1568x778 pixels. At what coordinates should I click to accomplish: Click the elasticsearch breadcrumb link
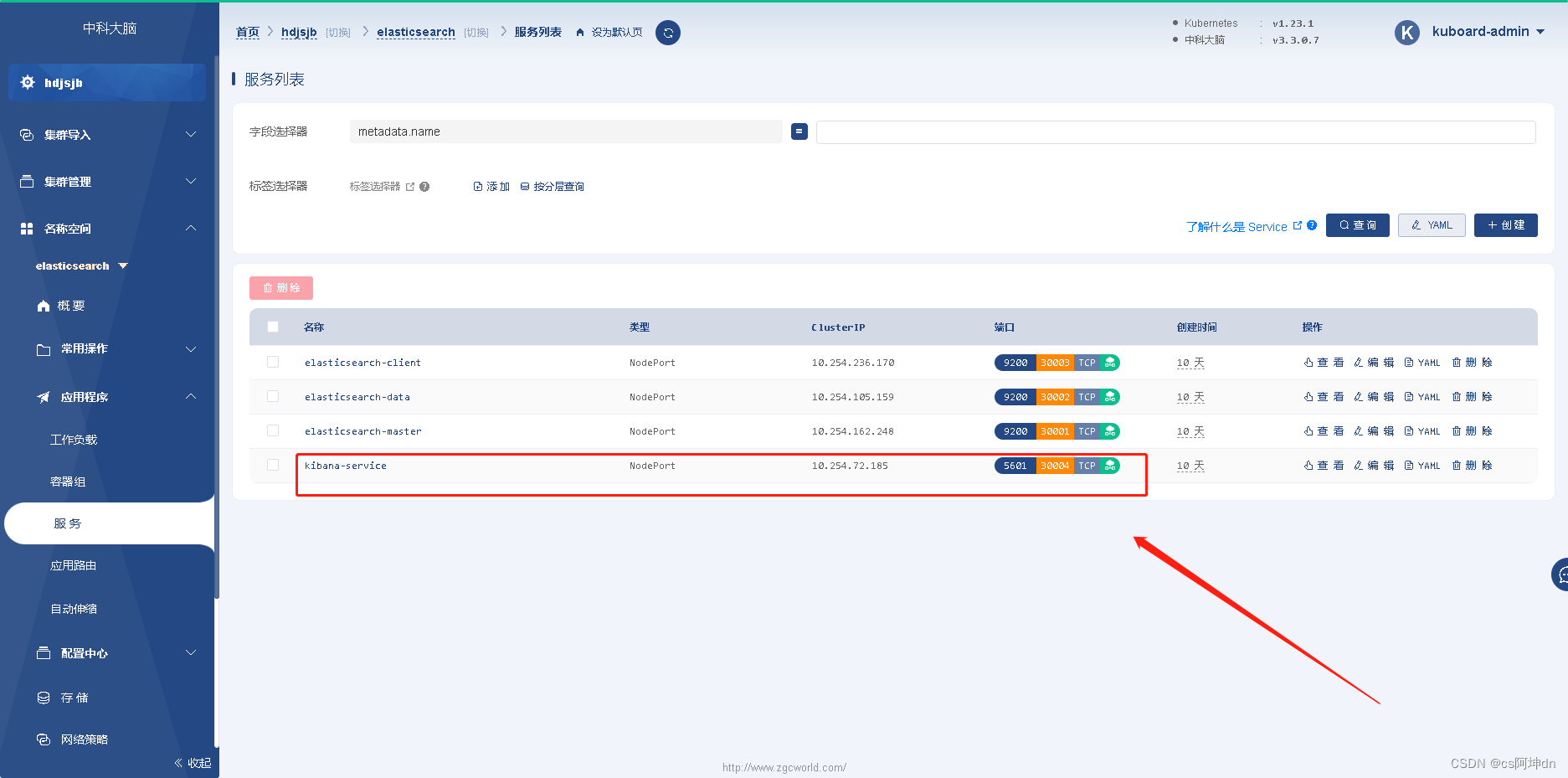(x=416, y=32)
